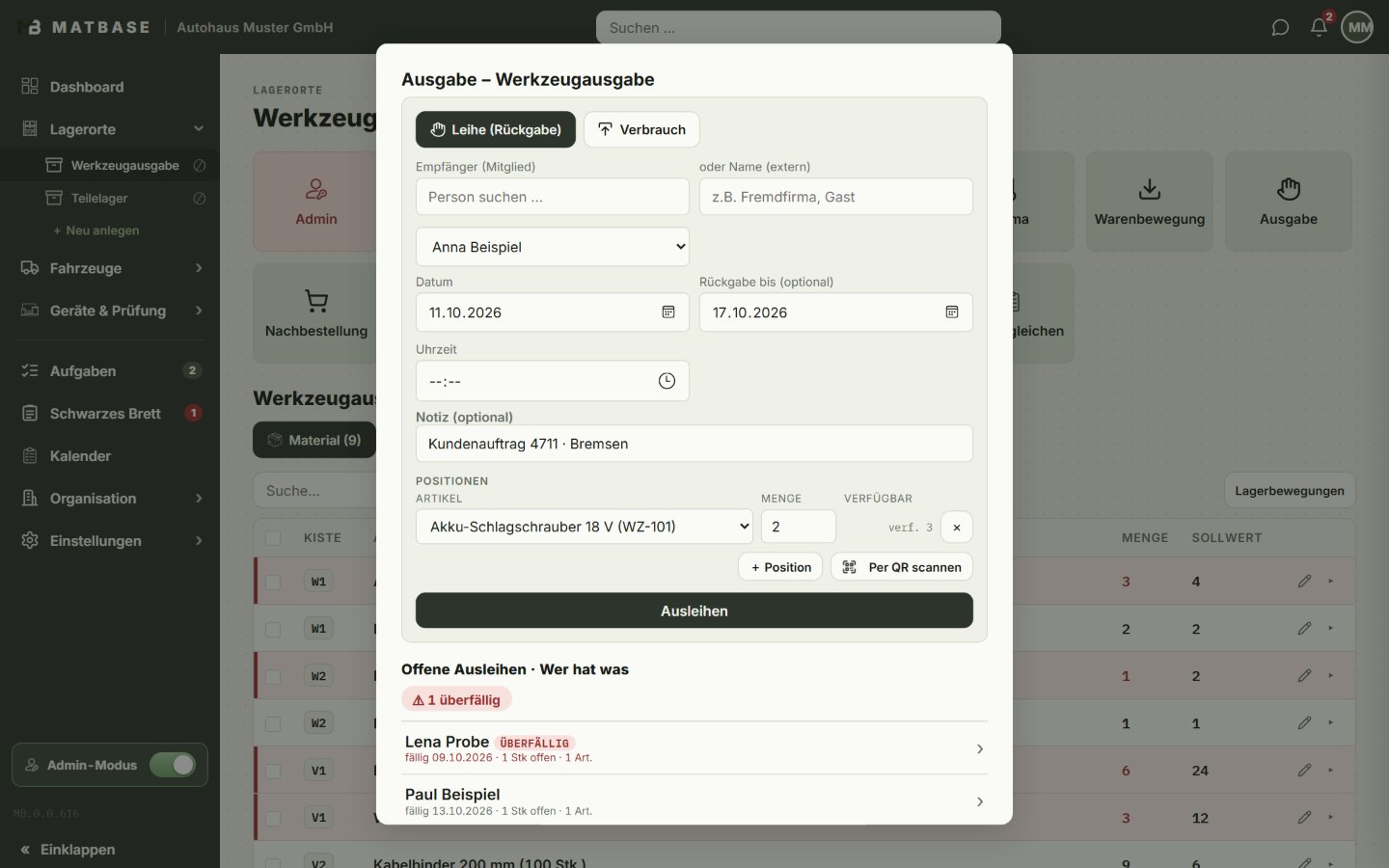1389x868 pixels.
Task: Check the first W2 row checkbox
Action: pyautogui.click(x=273, y=676)
